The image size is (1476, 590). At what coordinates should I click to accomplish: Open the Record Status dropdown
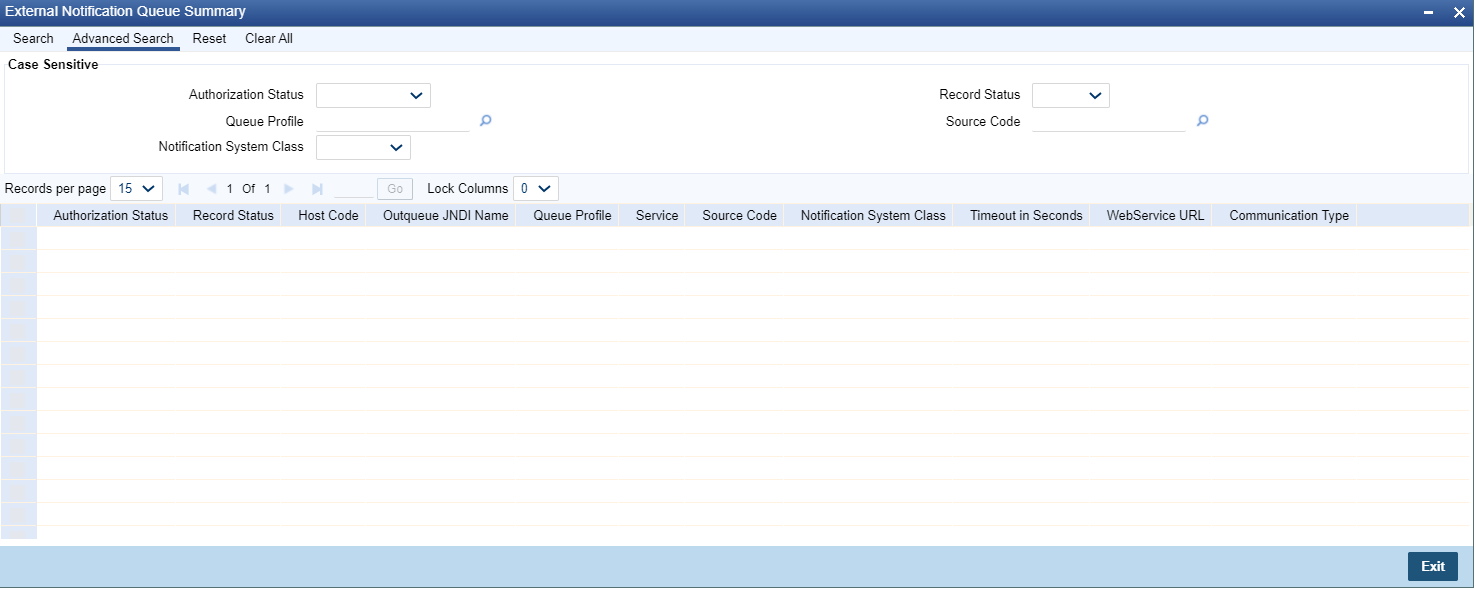point(1071,95)
